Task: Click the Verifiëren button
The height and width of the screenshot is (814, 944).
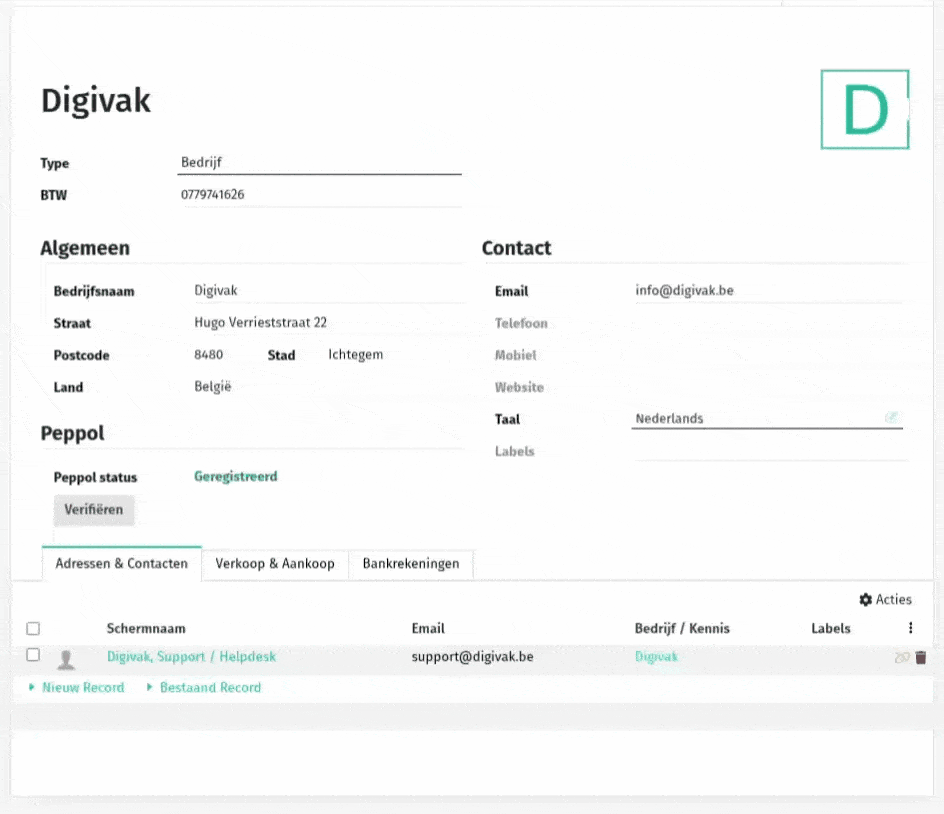Action: click(94, 509)
